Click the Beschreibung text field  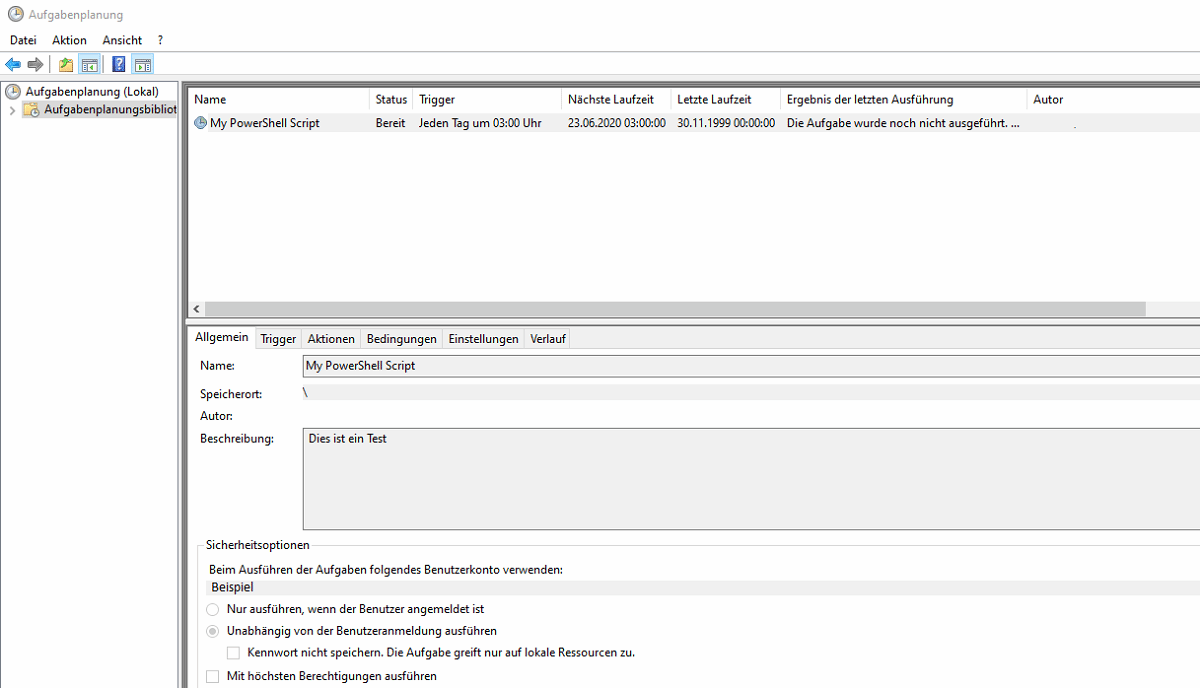[x=750, y=479]
